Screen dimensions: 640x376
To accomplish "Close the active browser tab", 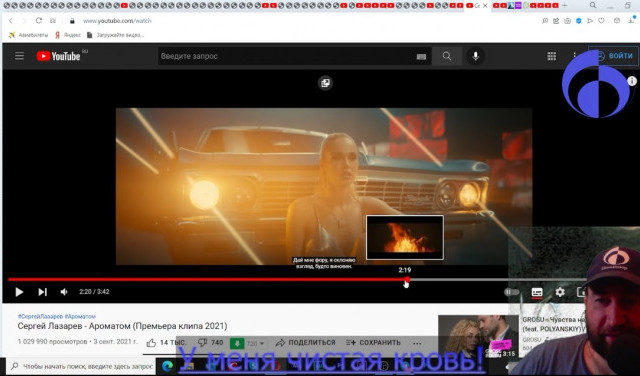I will coord(485,6).
